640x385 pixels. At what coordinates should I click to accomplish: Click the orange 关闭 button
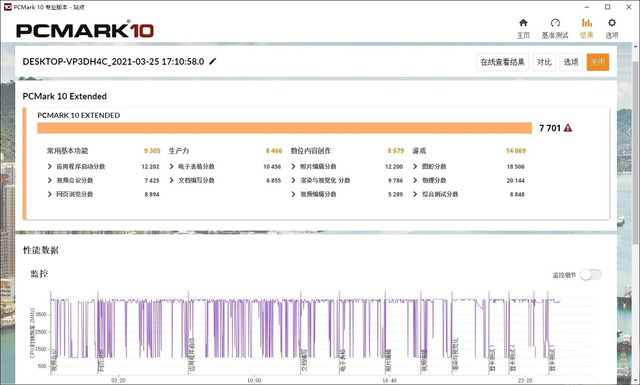coord(598,62)
